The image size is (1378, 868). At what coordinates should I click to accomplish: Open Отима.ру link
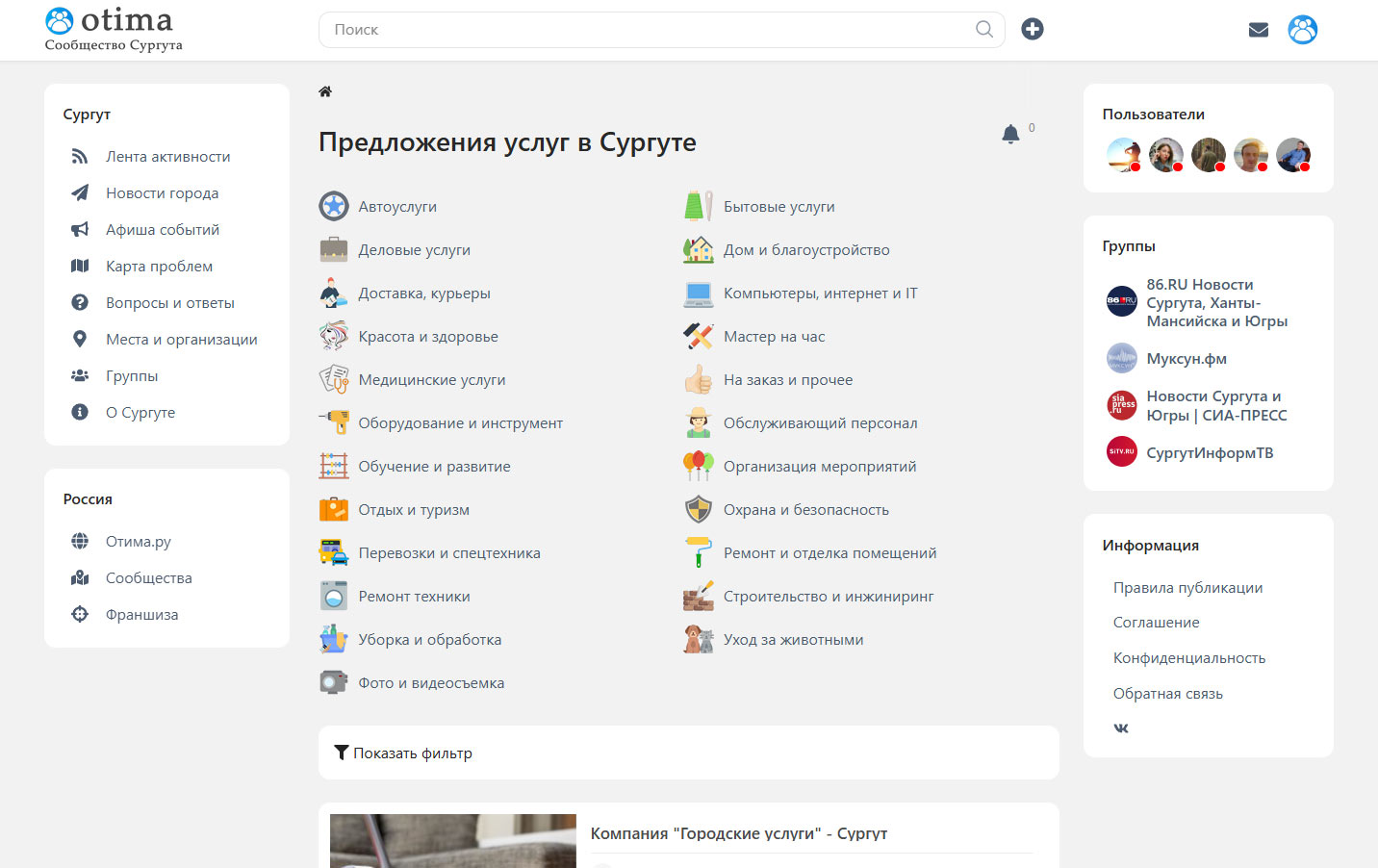click(139, 541)
